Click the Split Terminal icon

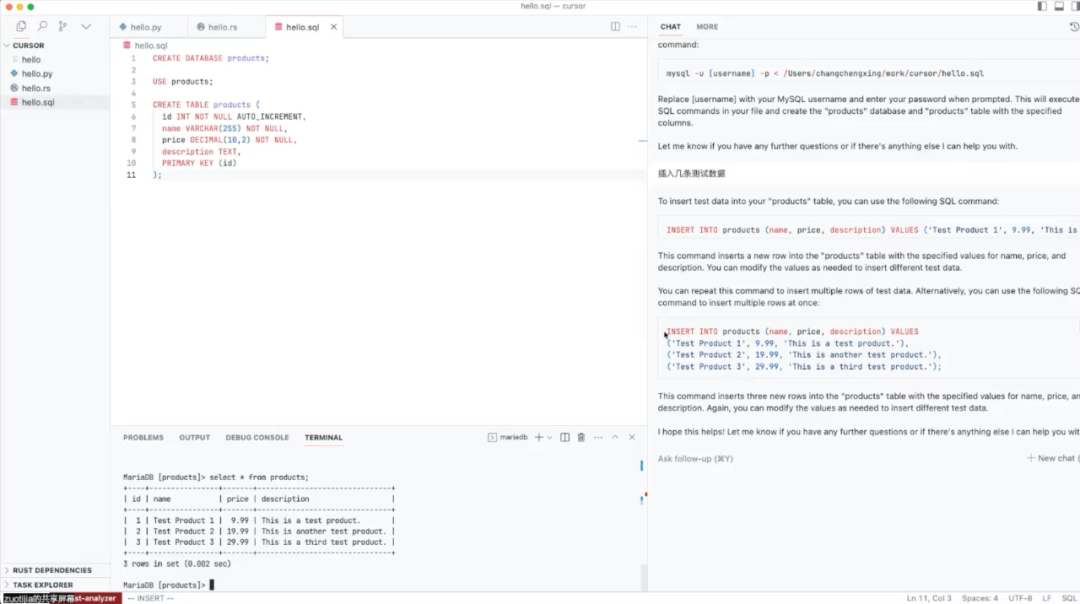point(564,437)
